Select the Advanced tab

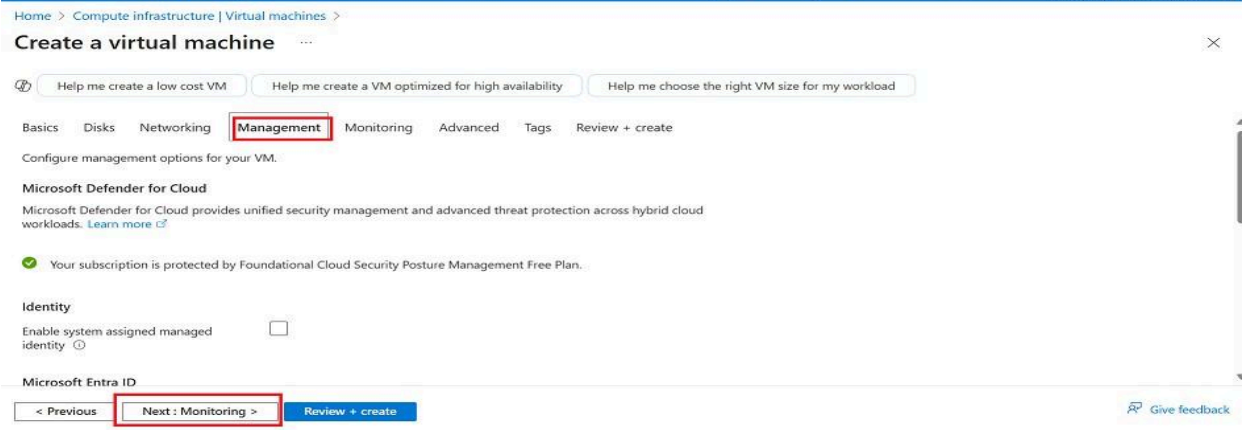pos(468,128)
